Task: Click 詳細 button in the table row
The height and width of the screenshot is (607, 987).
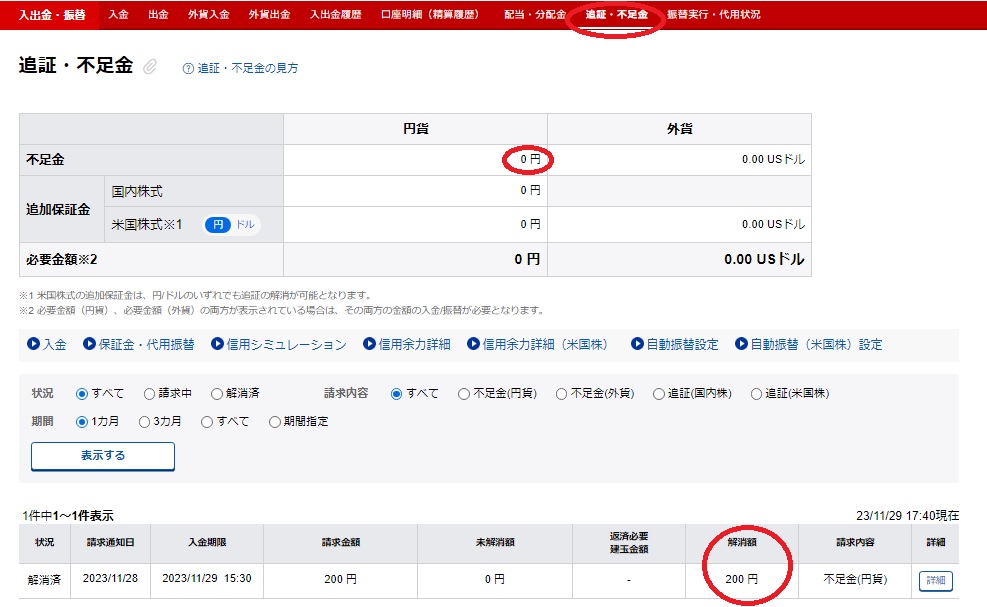Action: coord(935,581)
